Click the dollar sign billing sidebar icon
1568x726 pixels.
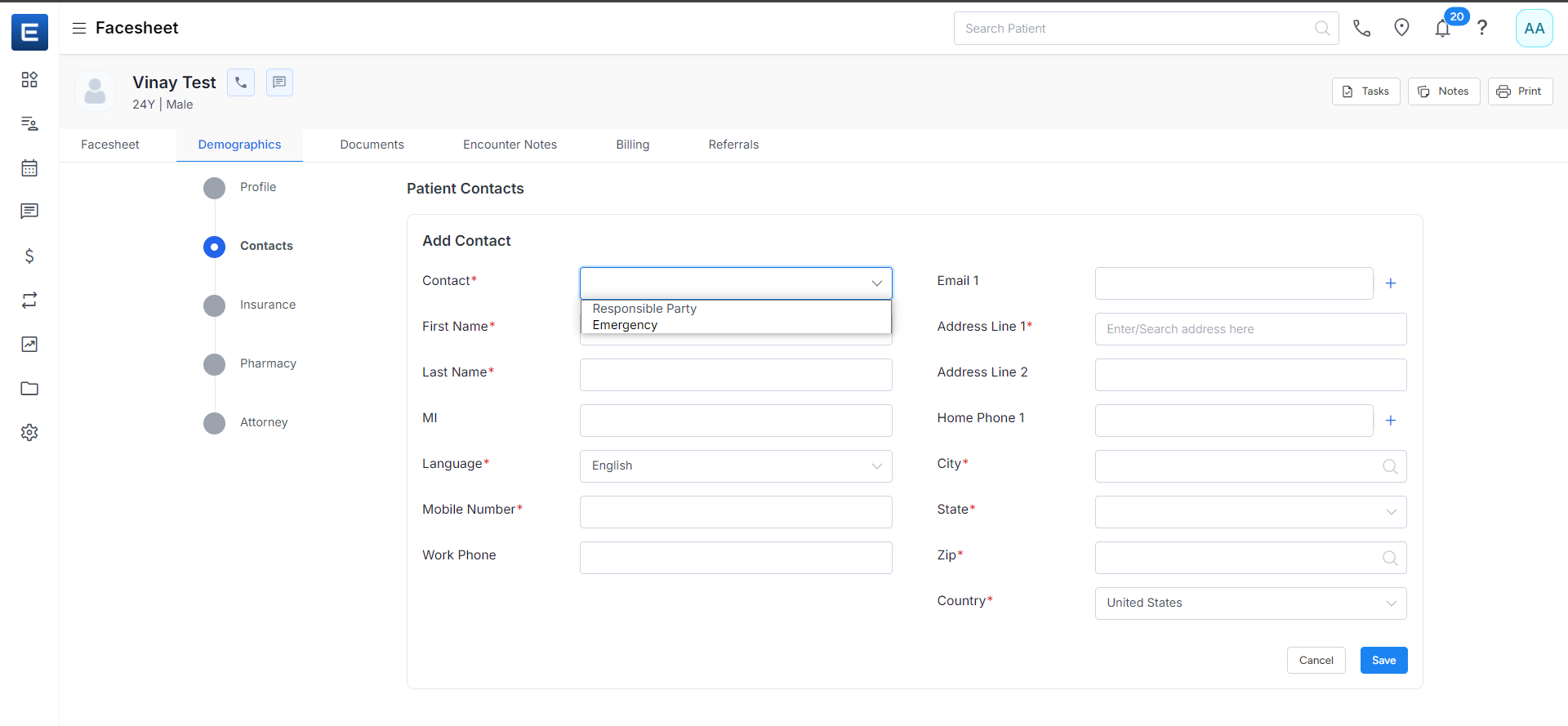[x=29, y=256]
